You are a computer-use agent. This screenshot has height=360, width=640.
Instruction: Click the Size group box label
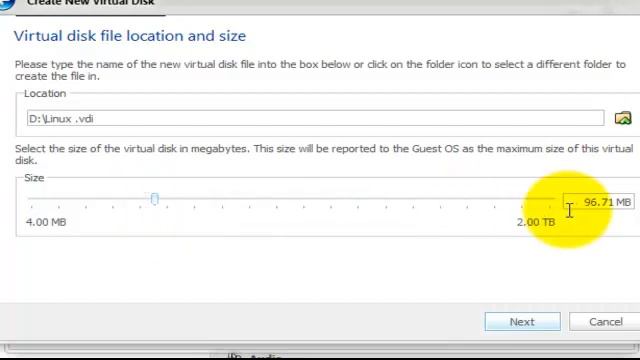point(34,178)
